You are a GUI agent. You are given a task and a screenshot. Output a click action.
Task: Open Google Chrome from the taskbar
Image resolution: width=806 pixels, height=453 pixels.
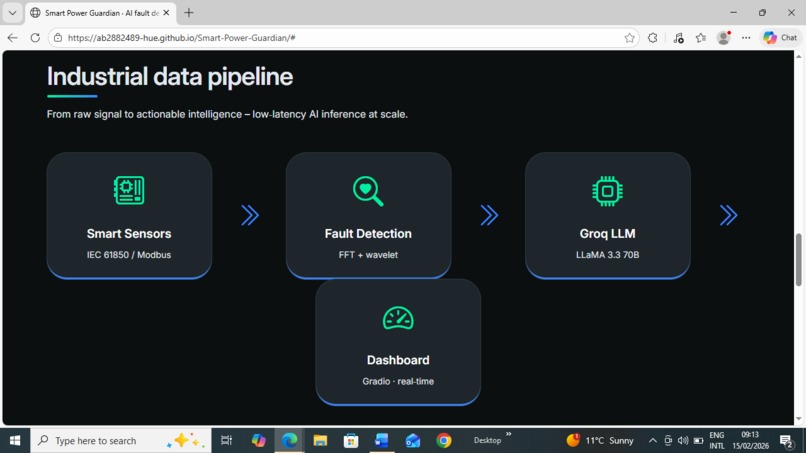tap(444, 441)
